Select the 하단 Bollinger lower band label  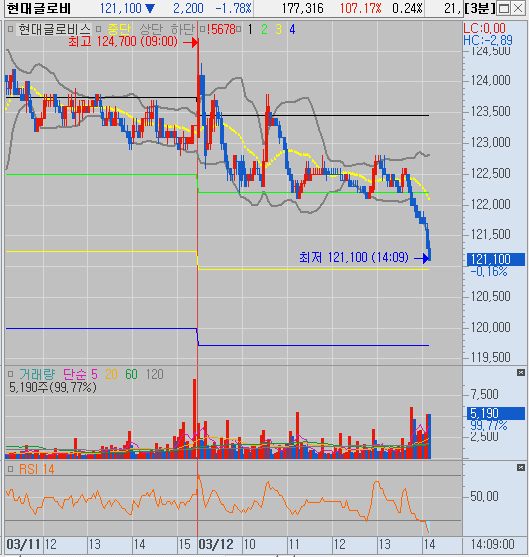click(183, 29)
